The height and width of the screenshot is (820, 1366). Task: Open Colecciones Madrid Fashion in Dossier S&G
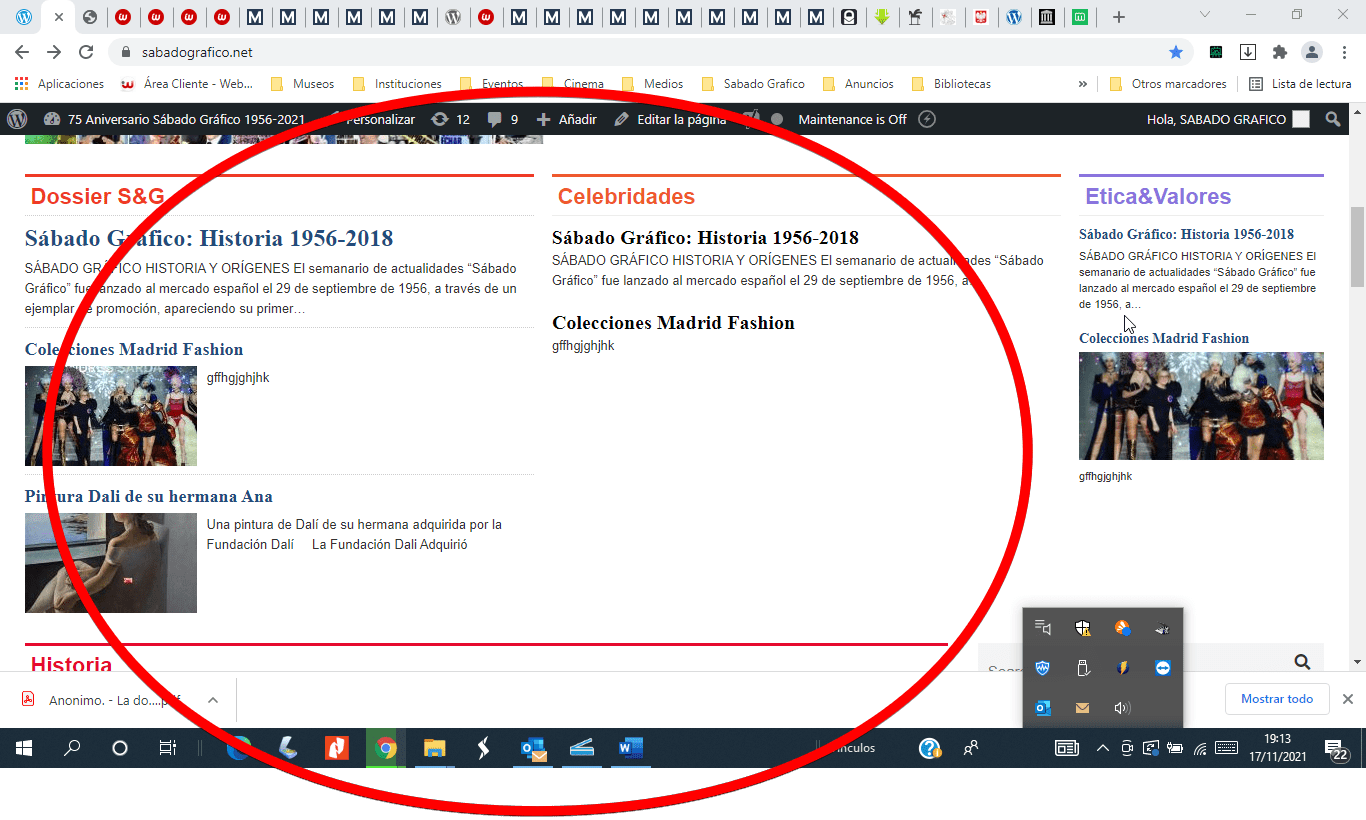click(134, 349)
